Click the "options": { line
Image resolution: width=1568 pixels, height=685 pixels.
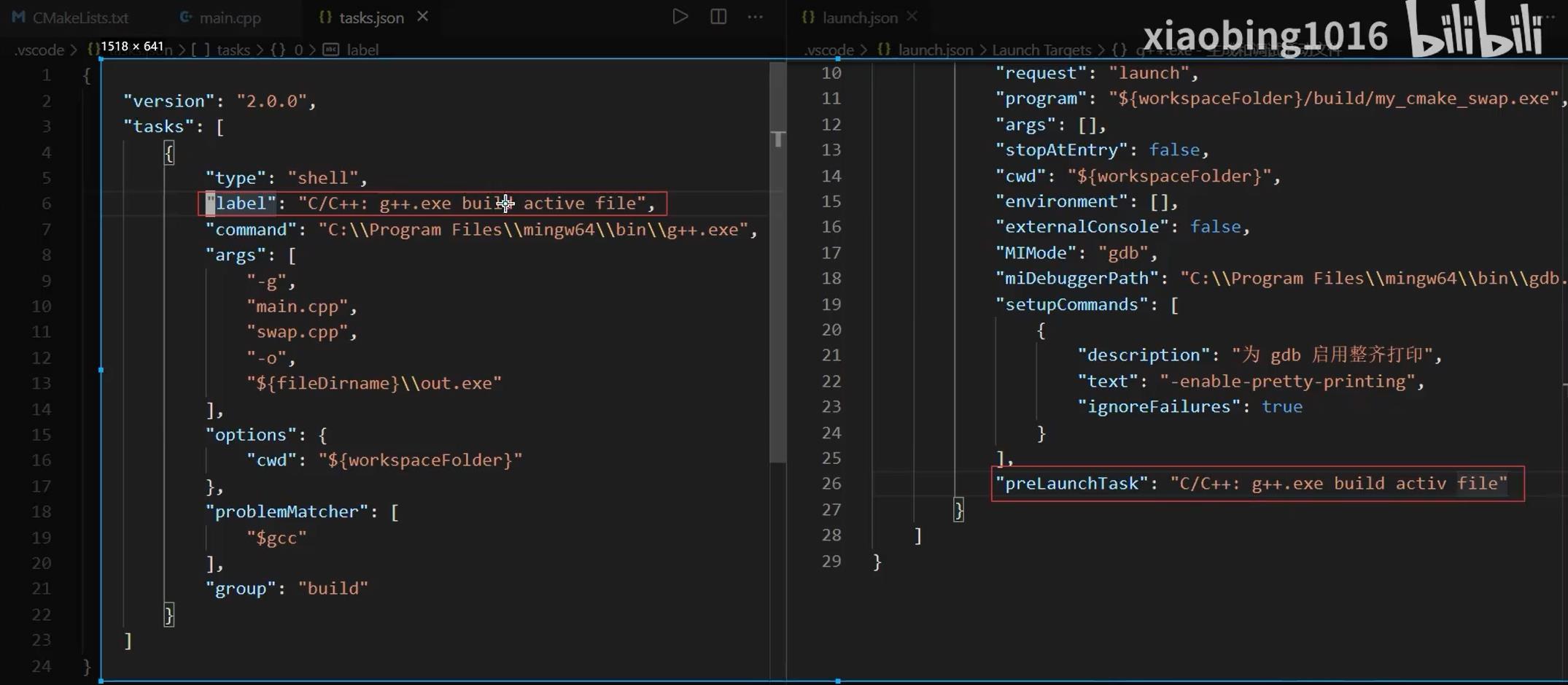(x=266, y=434)
